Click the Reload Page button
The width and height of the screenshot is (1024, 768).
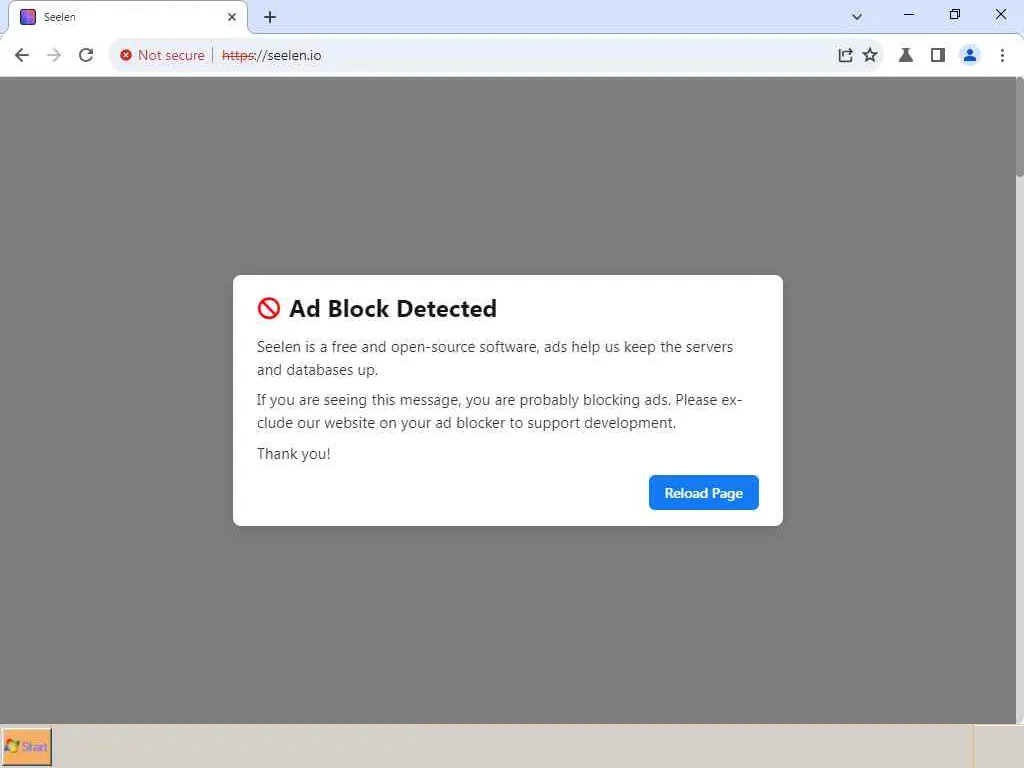(703, 492)
